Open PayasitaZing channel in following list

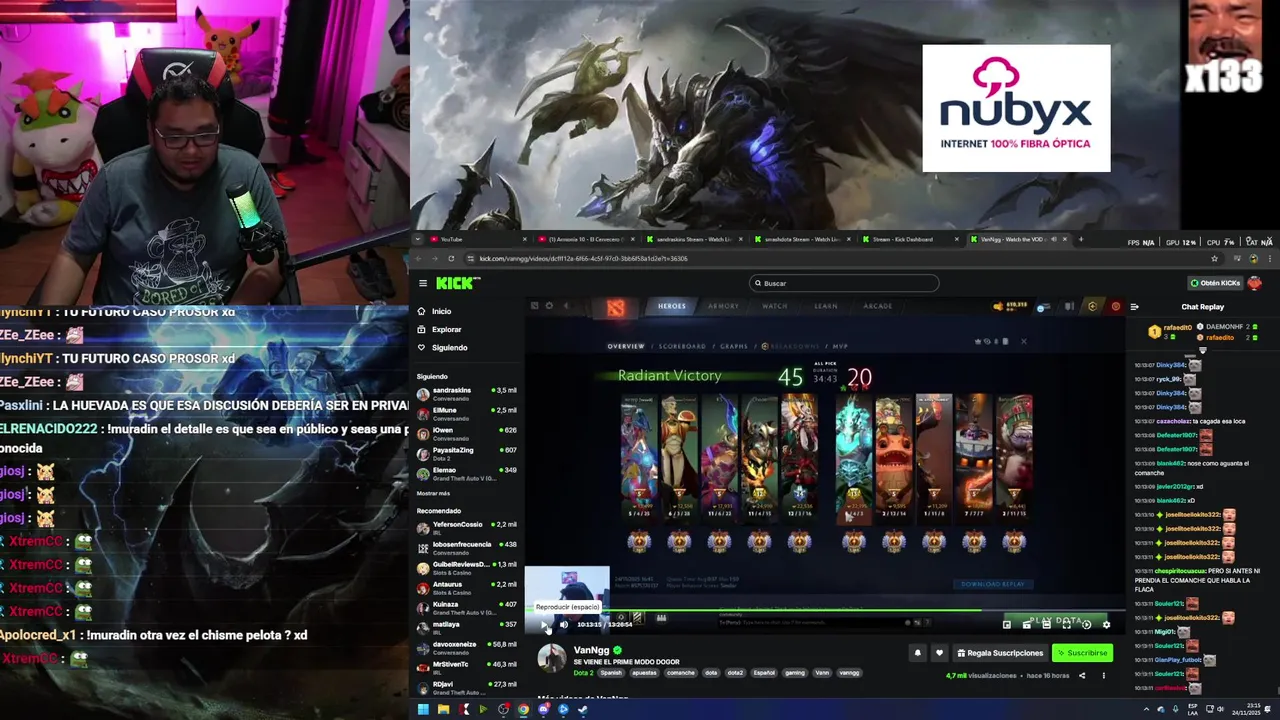pos(466,453)
